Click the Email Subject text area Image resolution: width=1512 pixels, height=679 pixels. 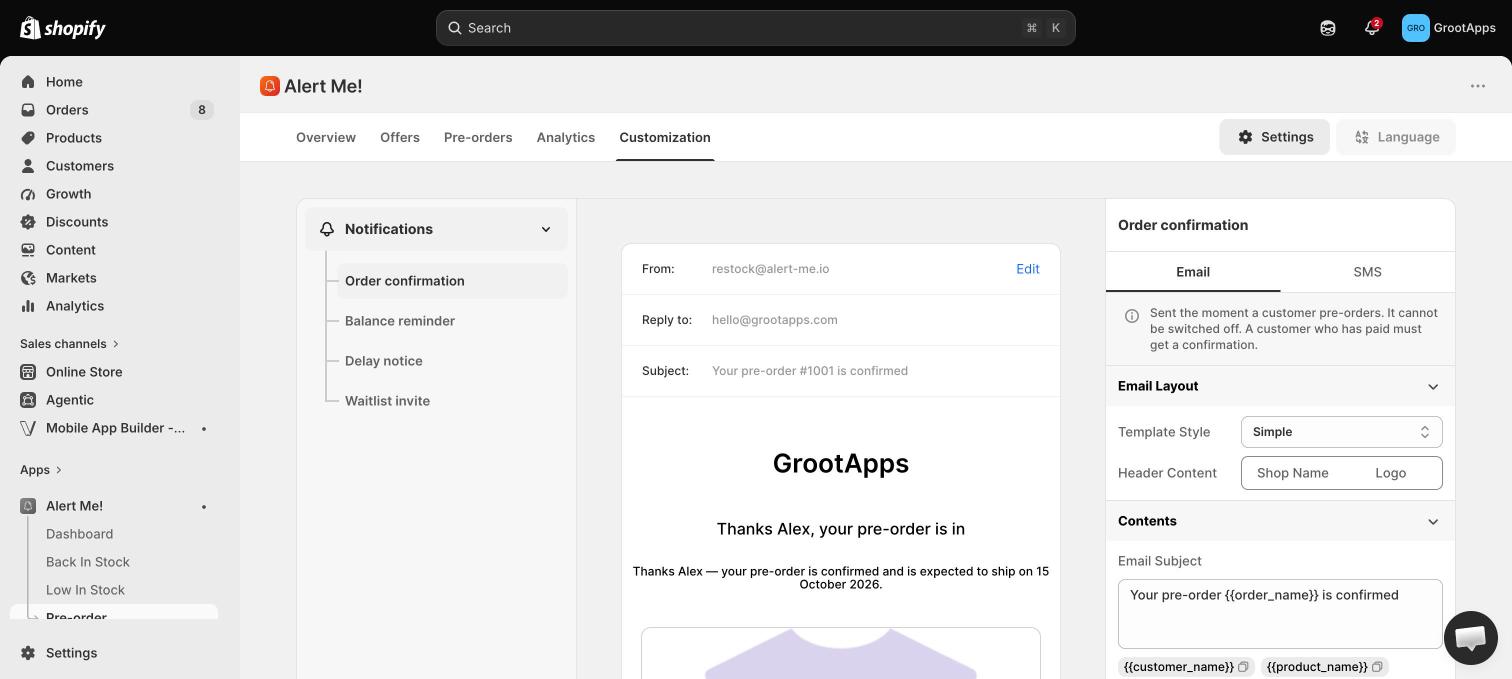(1280, 614)
